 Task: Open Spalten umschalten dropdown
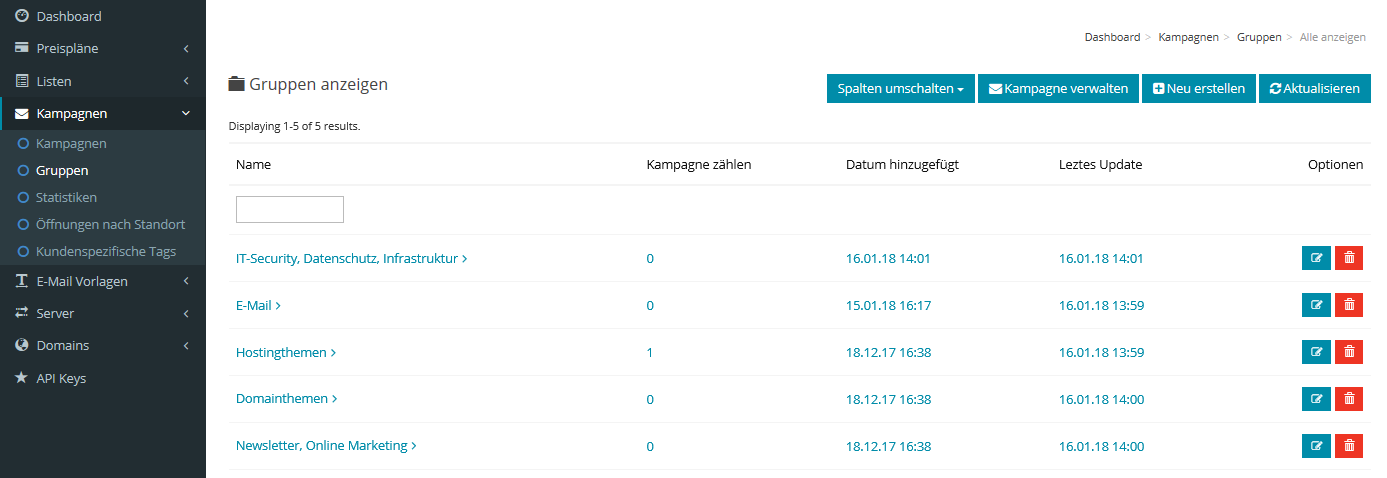(900, 88)
